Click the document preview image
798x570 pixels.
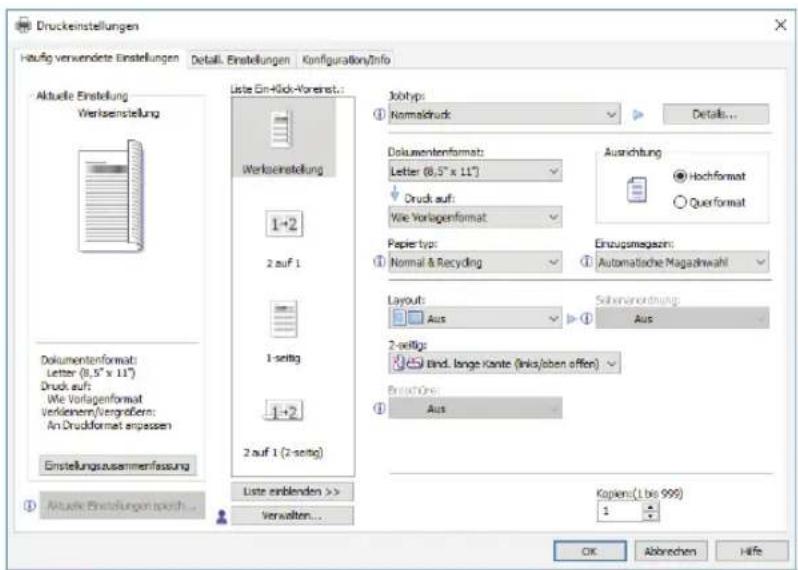pyautogui.click(x=111, y=196)
